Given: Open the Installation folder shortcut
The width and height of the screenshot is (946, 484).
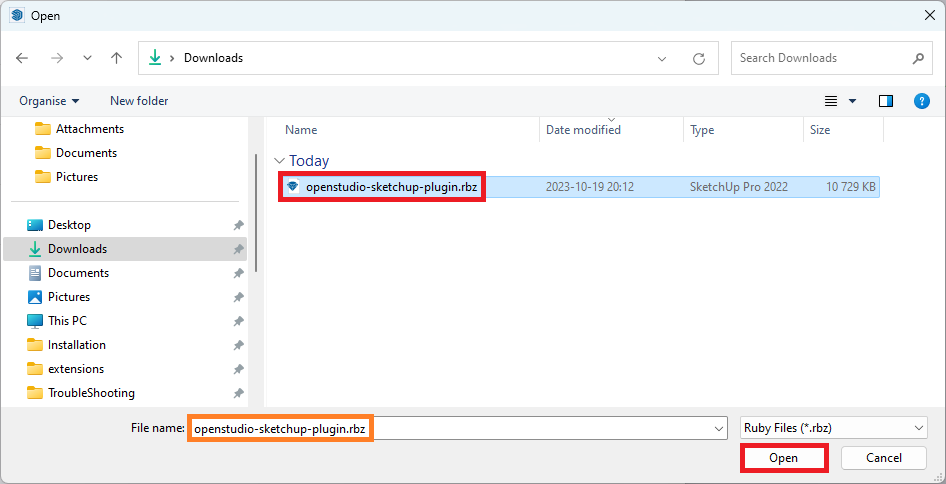Looking at the screenshot, I should [x=66, y=345].
